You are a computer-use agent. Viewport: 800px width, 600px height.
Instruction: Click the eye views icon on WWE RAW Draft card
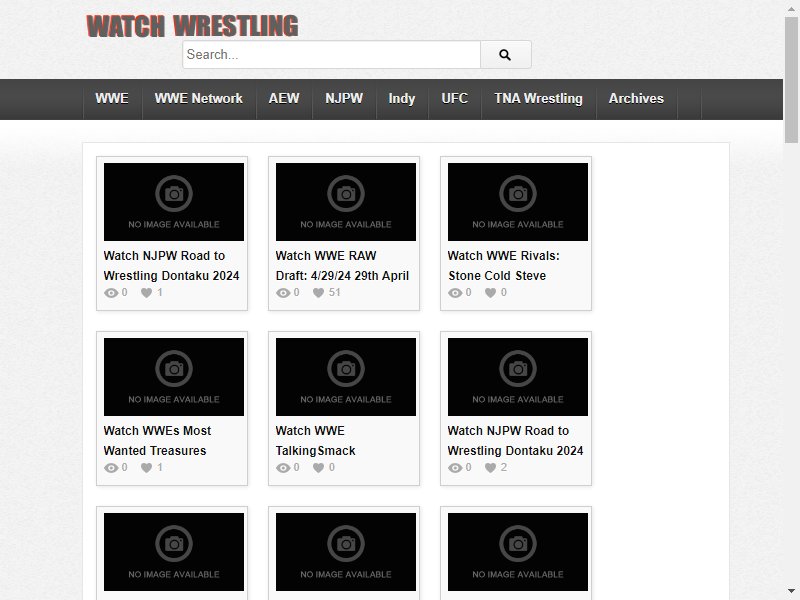coord(283,293)
